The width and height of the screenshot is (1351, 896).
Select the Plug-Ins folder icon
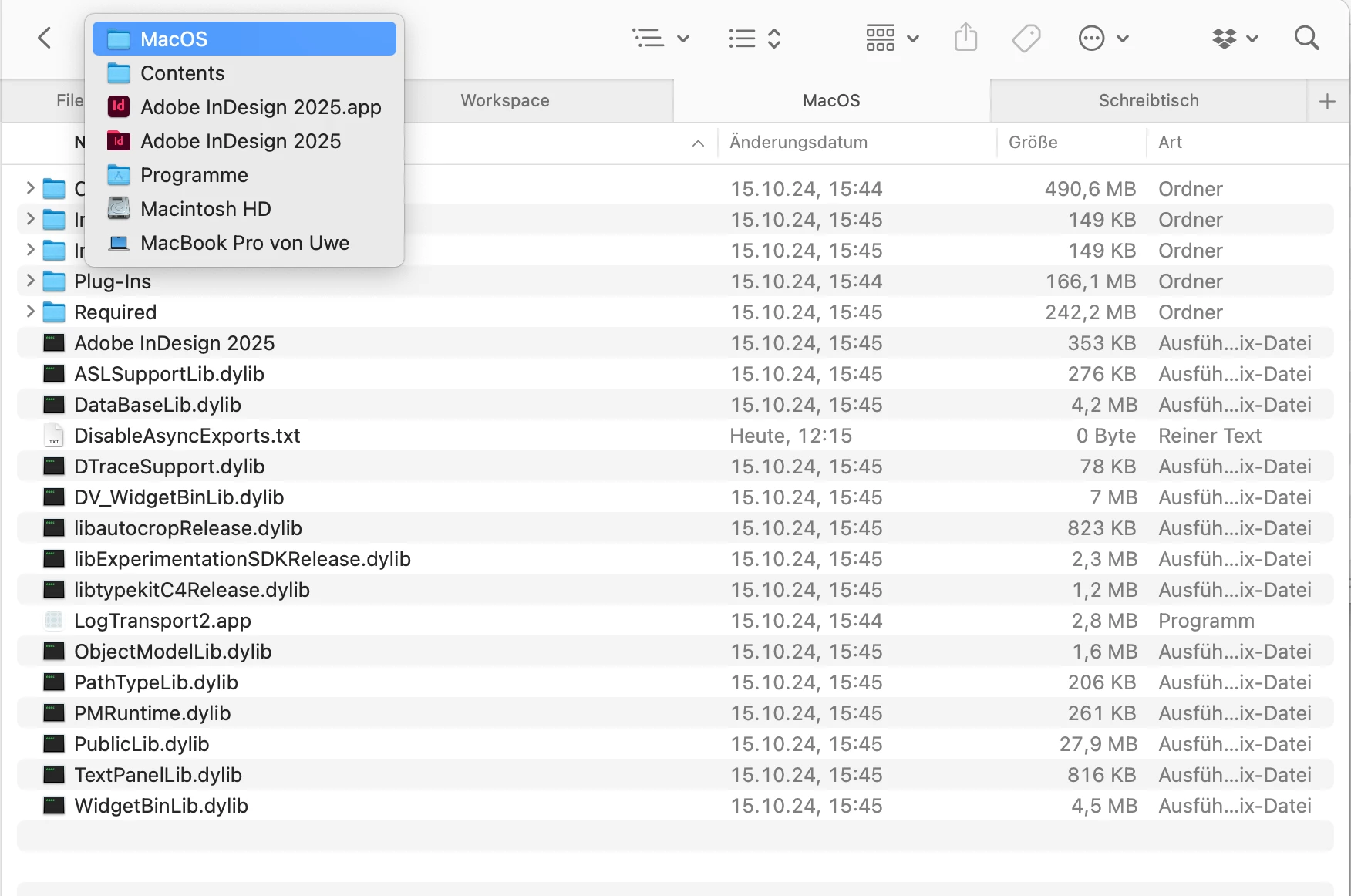(54, 281)
